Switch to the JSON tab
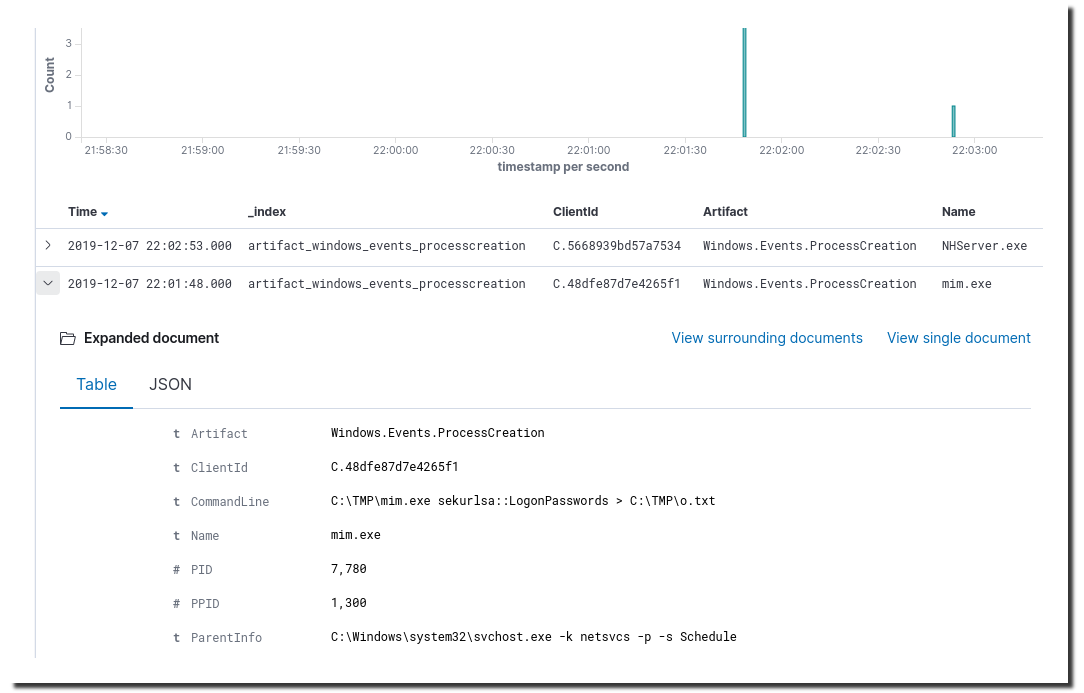The width and height of the screenshot is (1084, 693). pyautogui.click(x=170, y=385)
